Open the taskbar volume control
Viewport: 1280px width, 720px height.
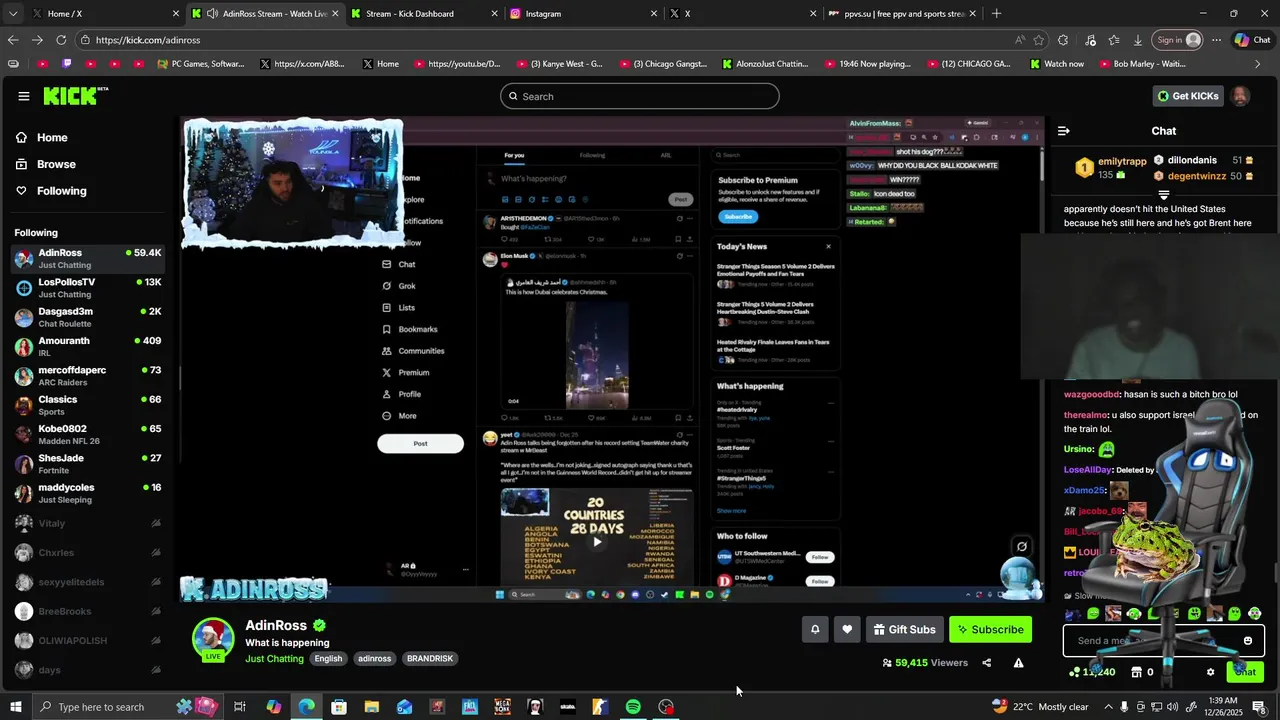(x=1174, y=707)
